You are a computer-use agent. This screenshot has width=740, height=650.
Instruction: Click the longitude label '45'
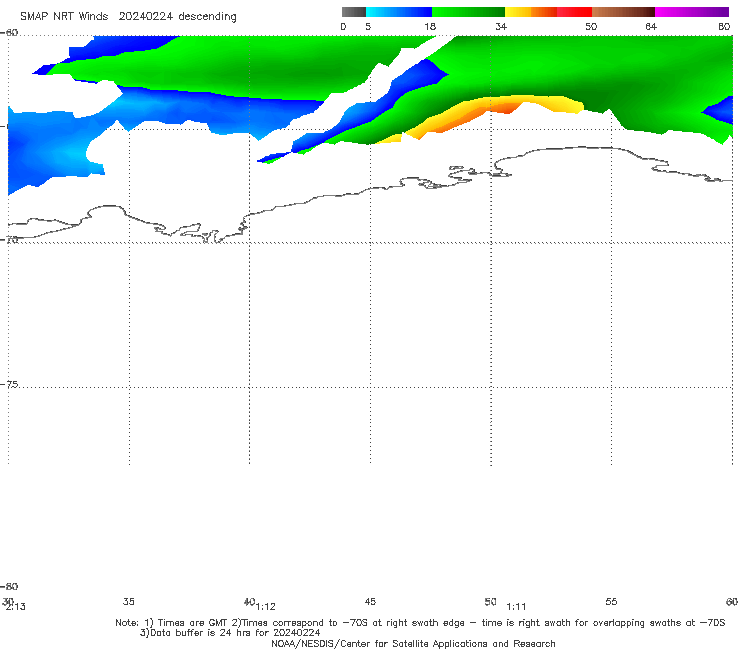tap(370, 601)
